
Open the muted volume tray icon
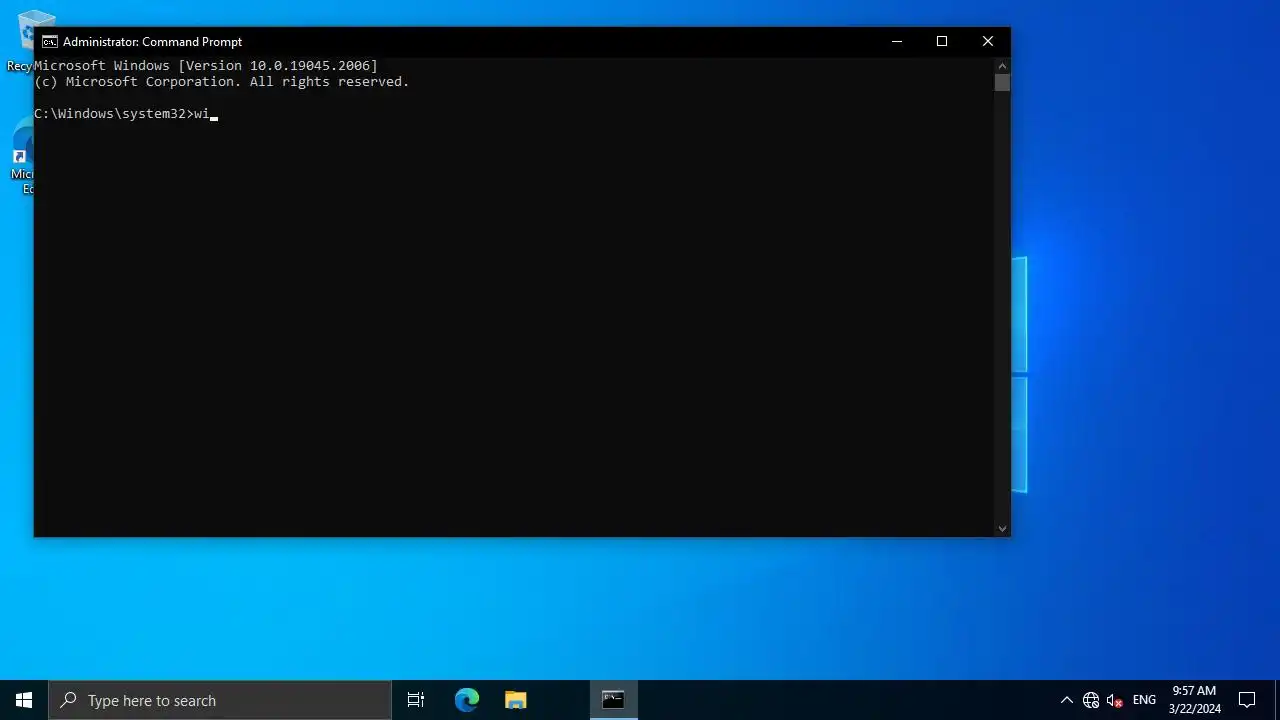tap(1115, 700)
